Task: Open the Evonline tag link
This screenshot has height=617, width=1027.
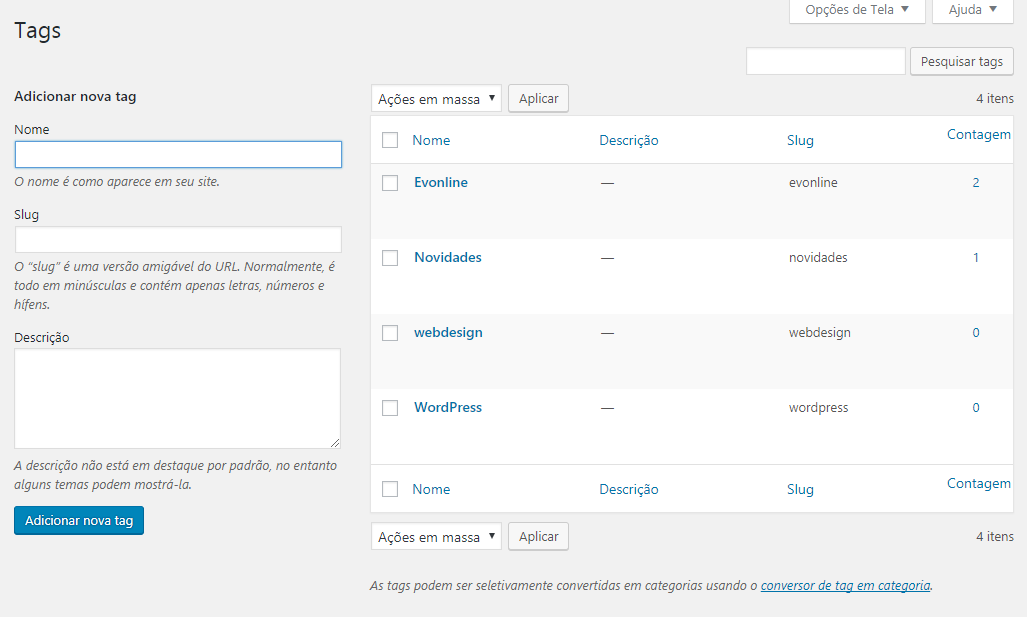Action: coord(441,182)
